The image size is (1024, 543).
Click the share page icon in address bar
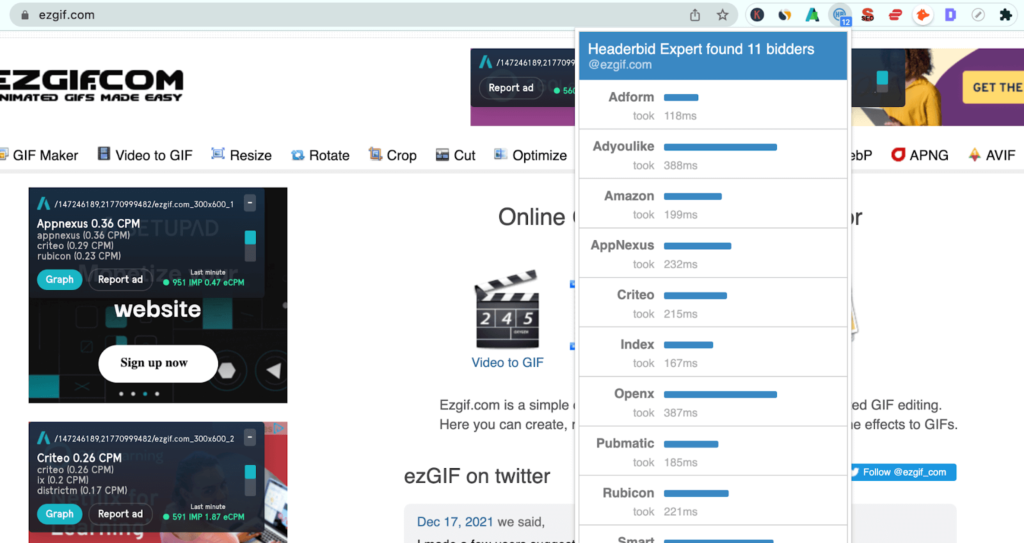pyautogui.click(x=695, y=15)
